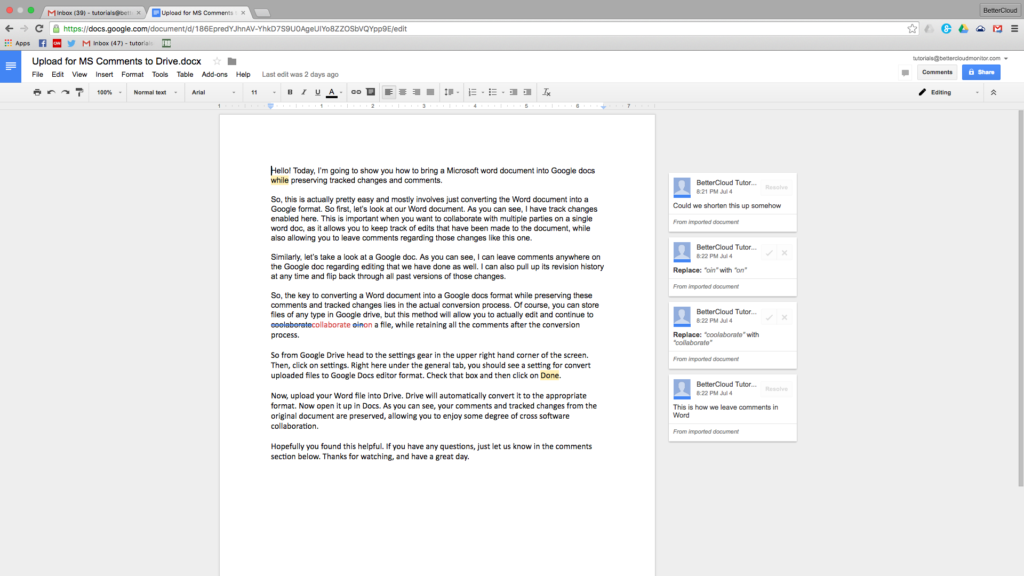Open the Tools menu
The height and width of the screenshot is (576, 1024).
click(x=160, y=74)
